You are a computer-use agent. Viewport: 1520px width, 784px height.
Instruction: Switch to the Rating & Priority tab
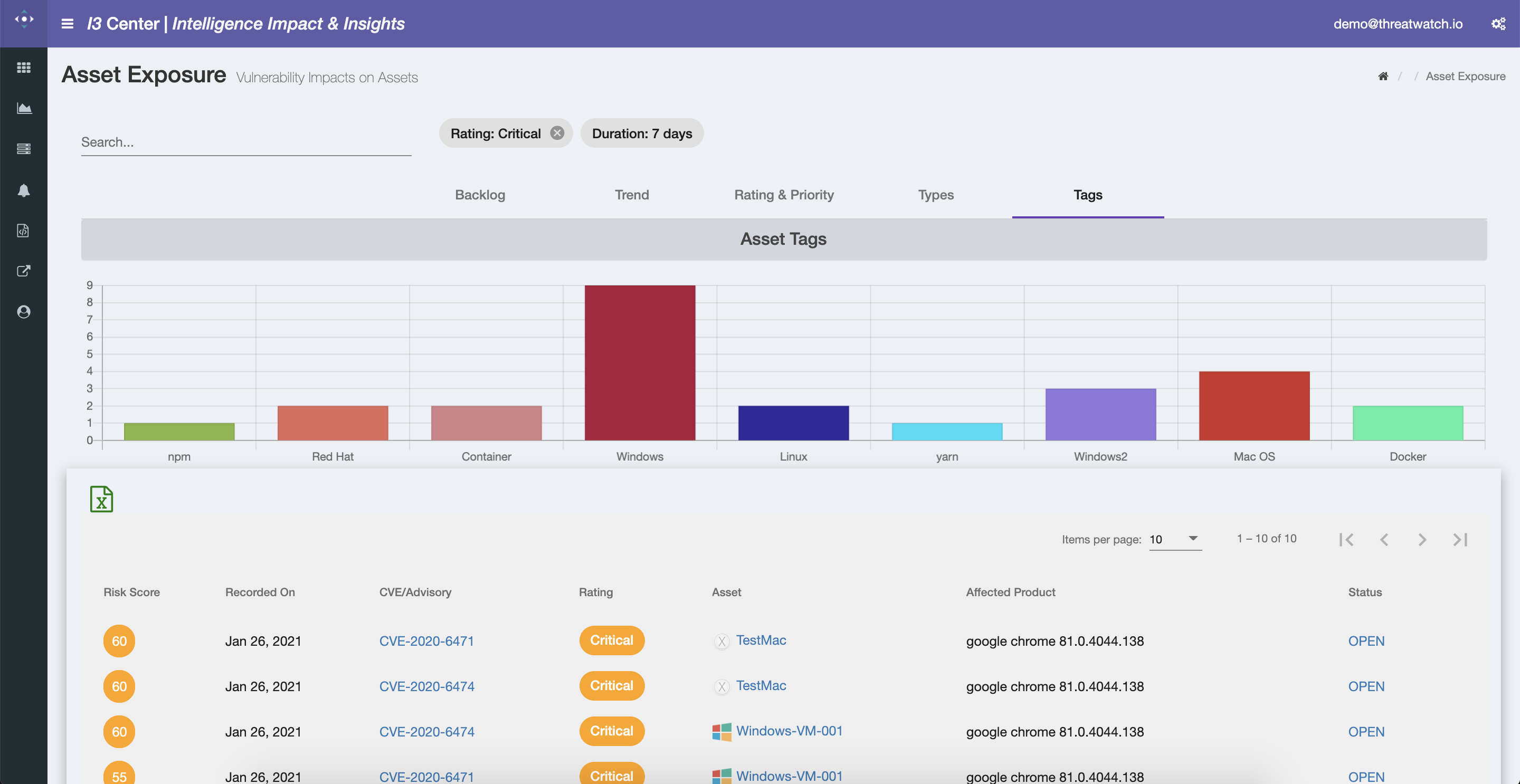[784, 195]
